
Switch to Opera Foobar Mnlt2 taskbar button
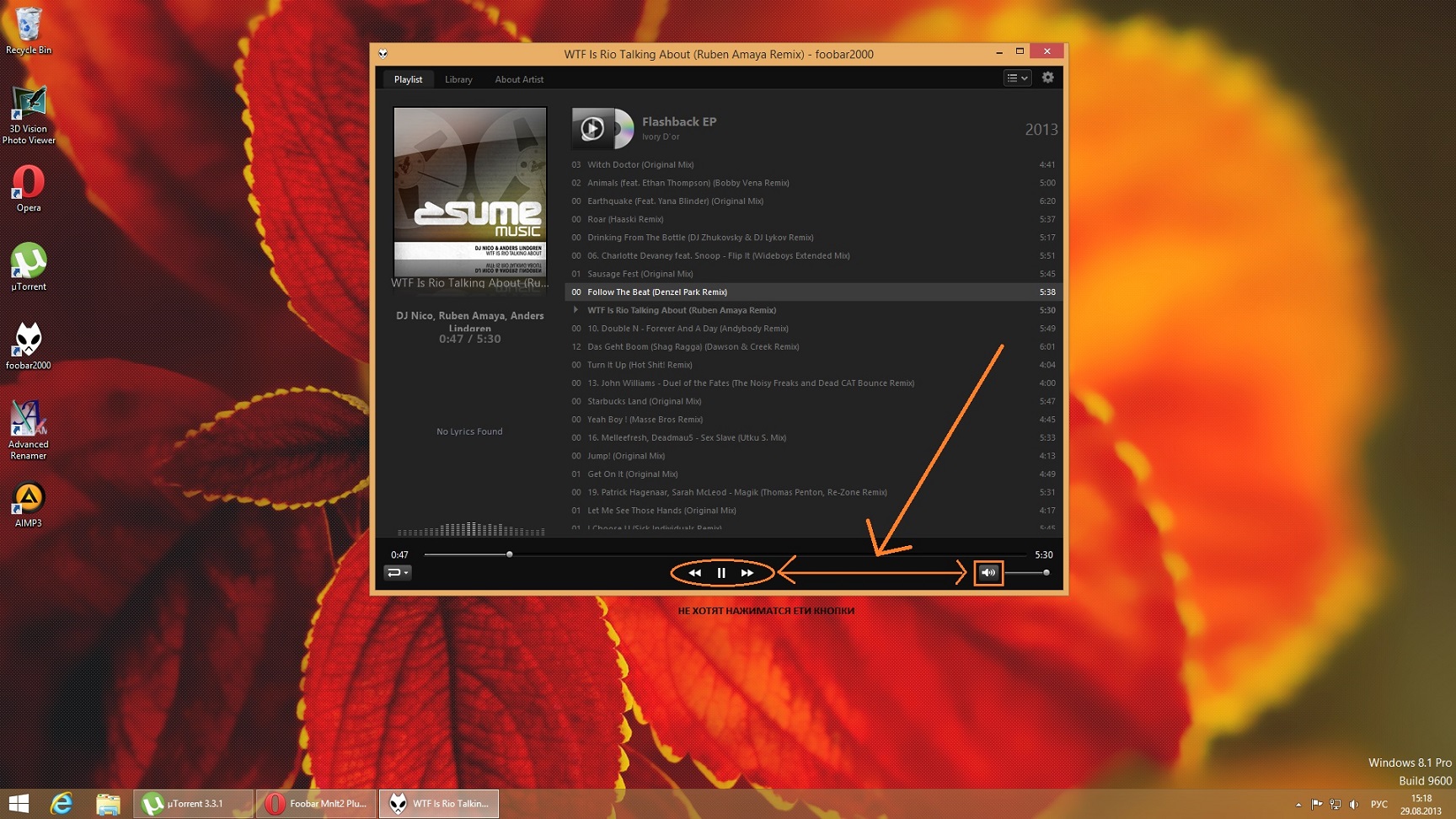(x=316, y=804)
